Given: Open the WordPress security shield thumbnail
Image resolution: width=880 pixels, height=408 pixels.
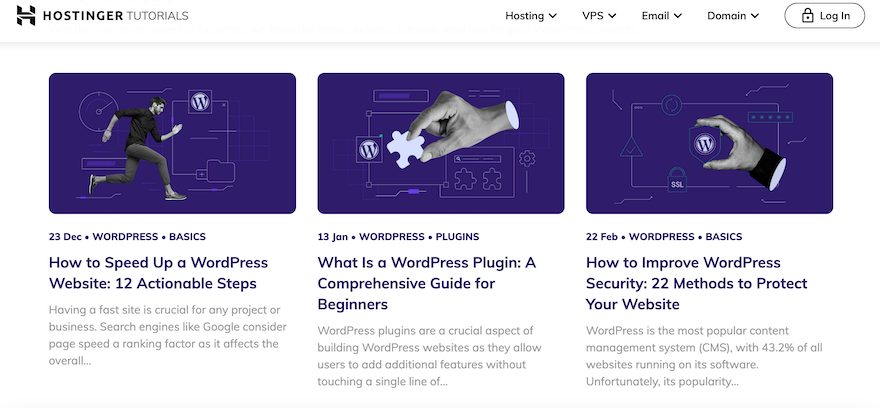Looking at the screenshot, I should click(709, 143).
